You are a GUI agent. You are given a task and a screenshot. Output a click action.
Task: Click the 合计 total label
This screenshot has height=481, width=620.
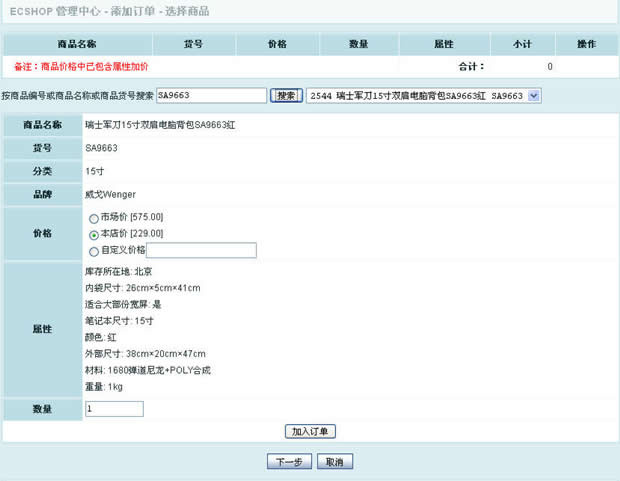click(x=471, y=67)
